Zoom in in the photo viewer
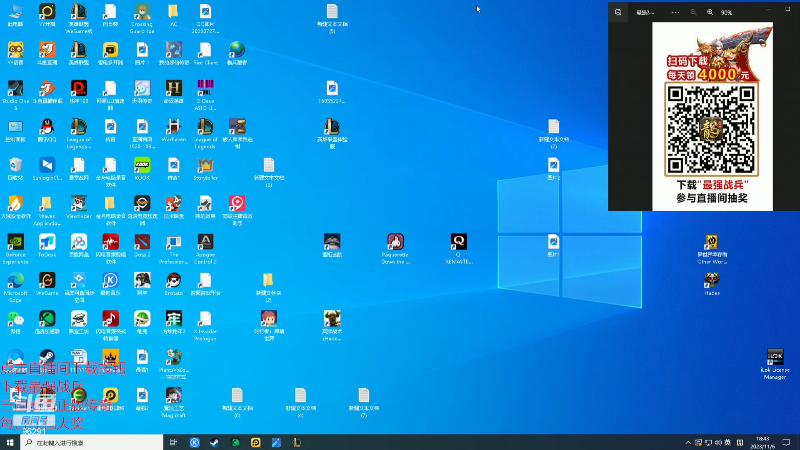 click(x=710, y=12)
